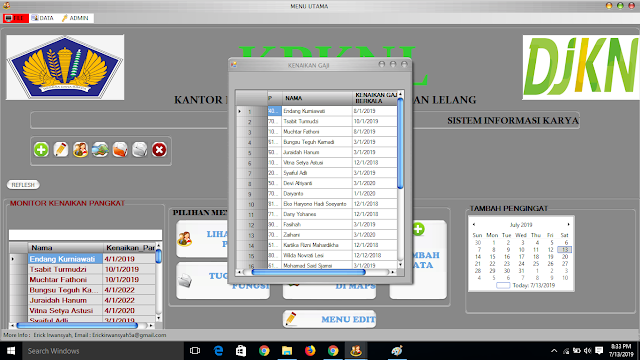This screenshot has width=640, height=360.
Task: Show hidden system tray icons
Action: coord(554,351)
